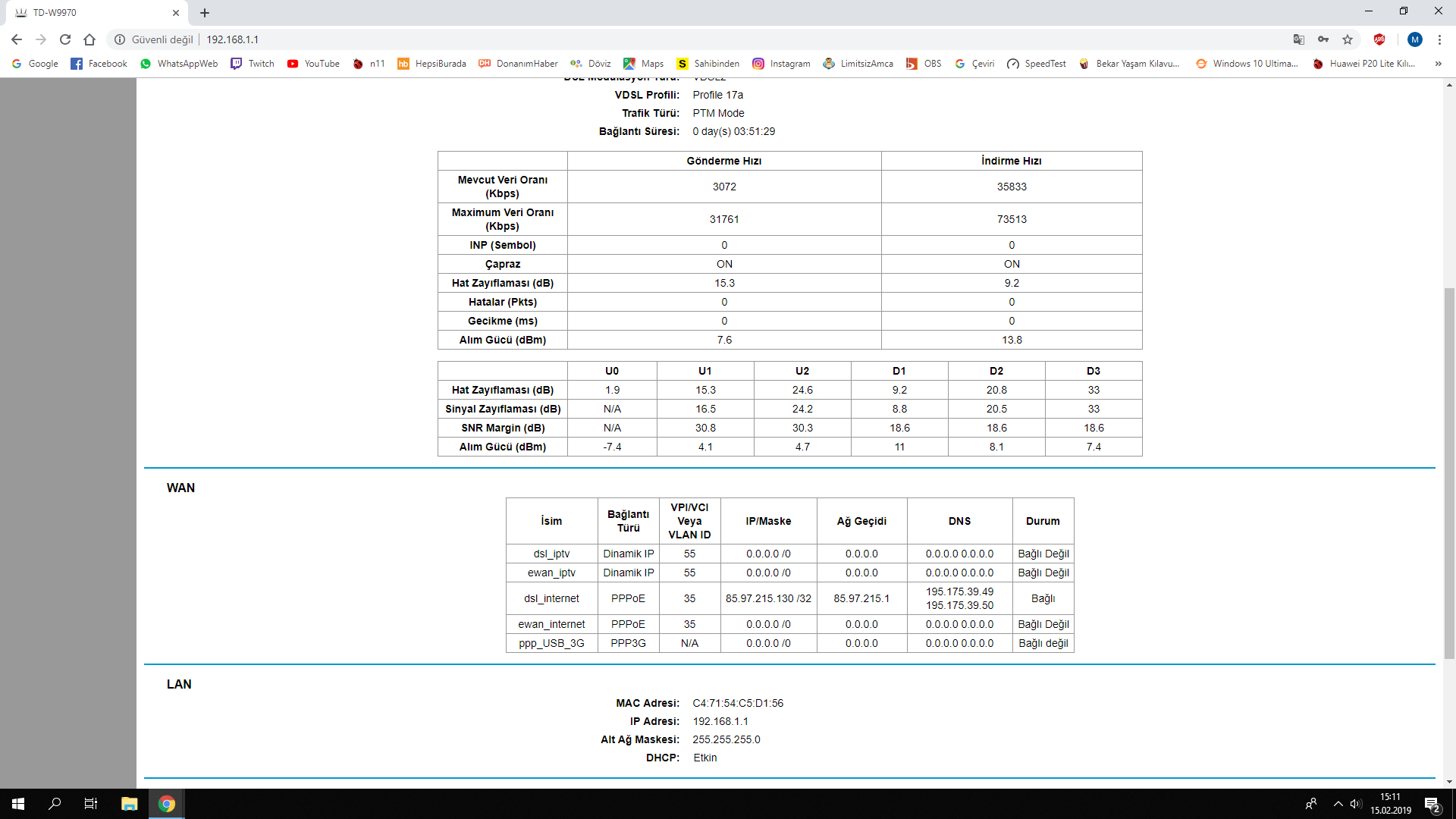
Task: Open the n11 bookmark
Action: (x=369, y=64)
